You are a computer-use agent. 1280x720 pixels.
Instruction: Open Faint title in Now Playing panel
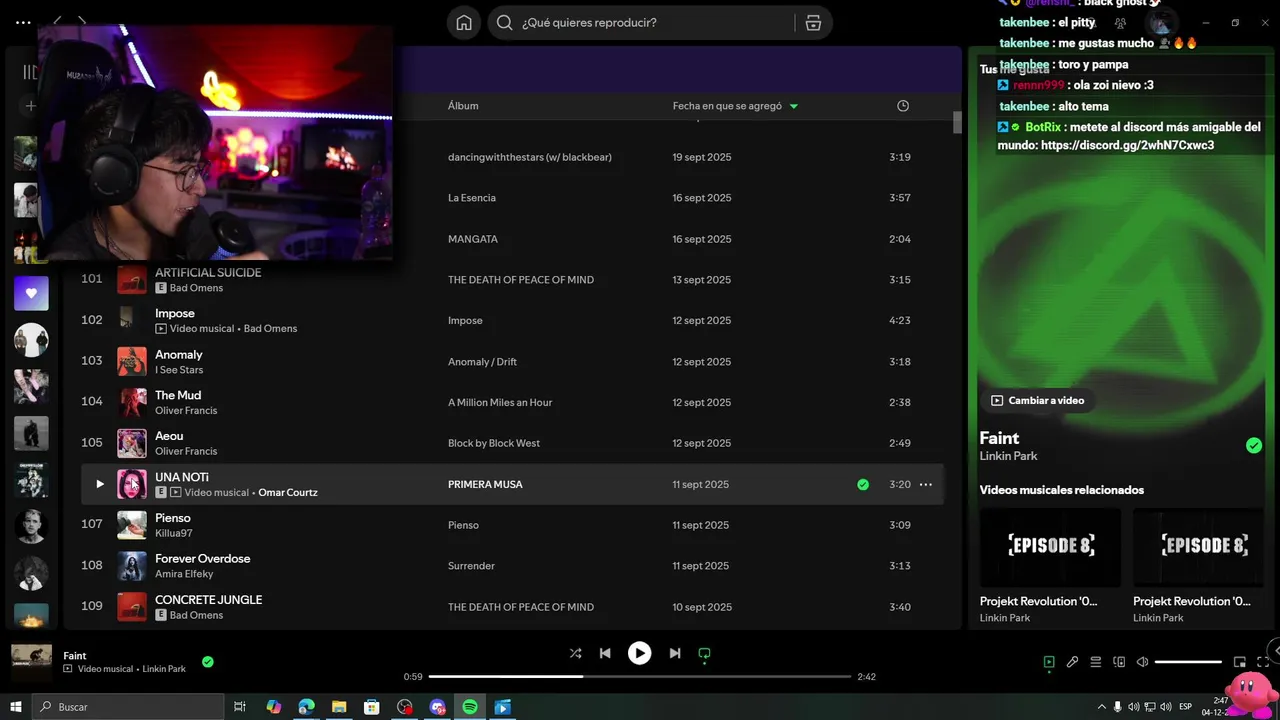click(999, 438)
